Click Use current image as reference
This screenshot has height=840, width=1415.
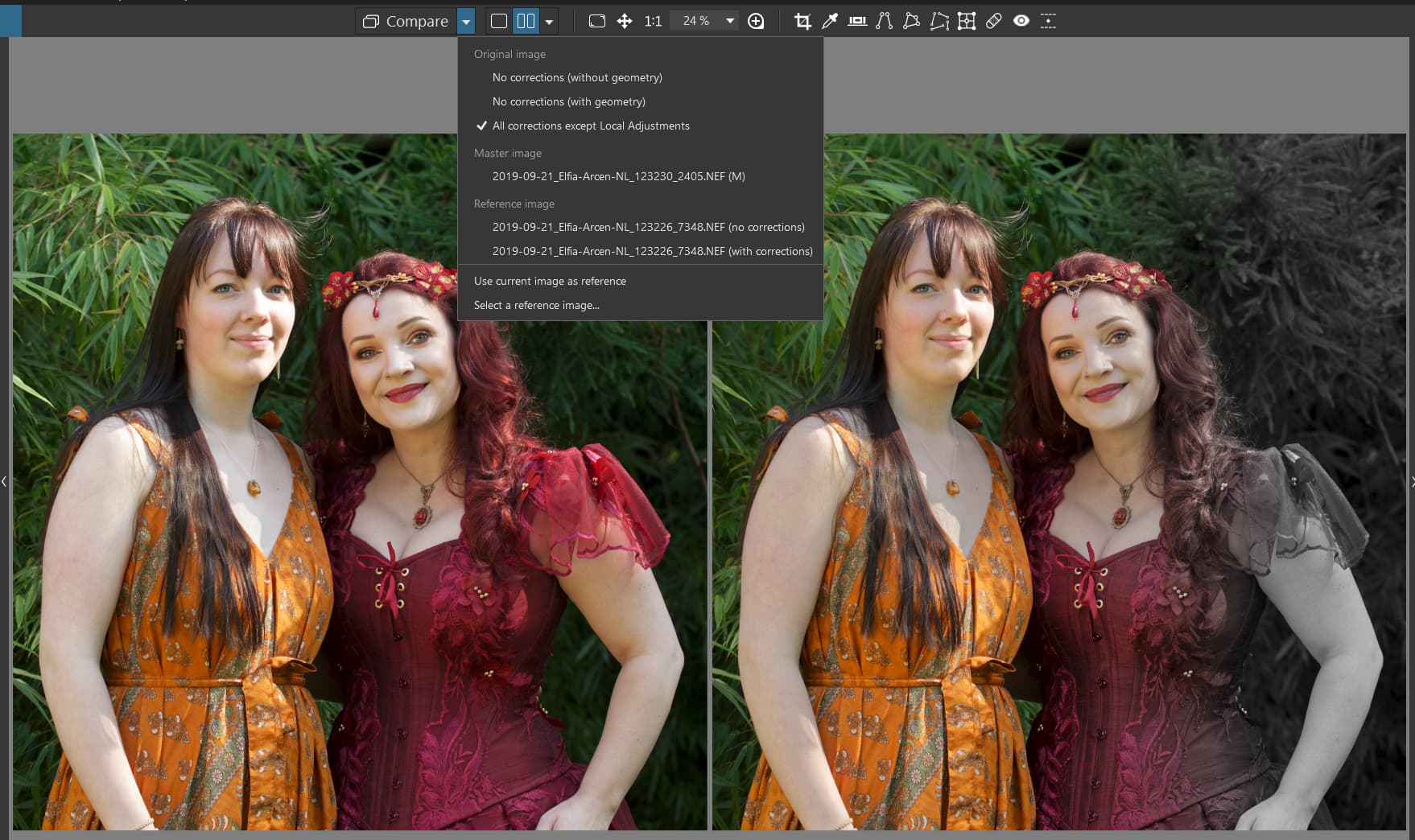pyautogui.click(x=550, y=282)
